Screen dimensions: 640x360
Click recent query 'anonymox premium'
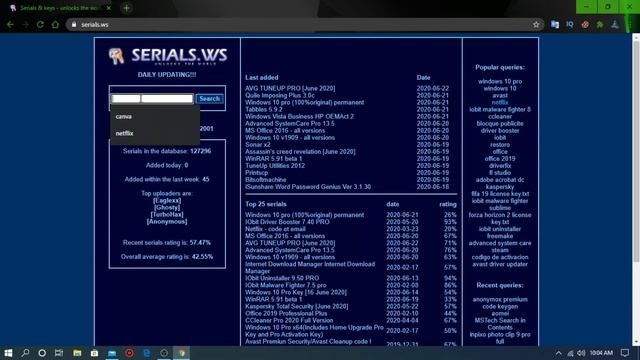click(500, 299)
